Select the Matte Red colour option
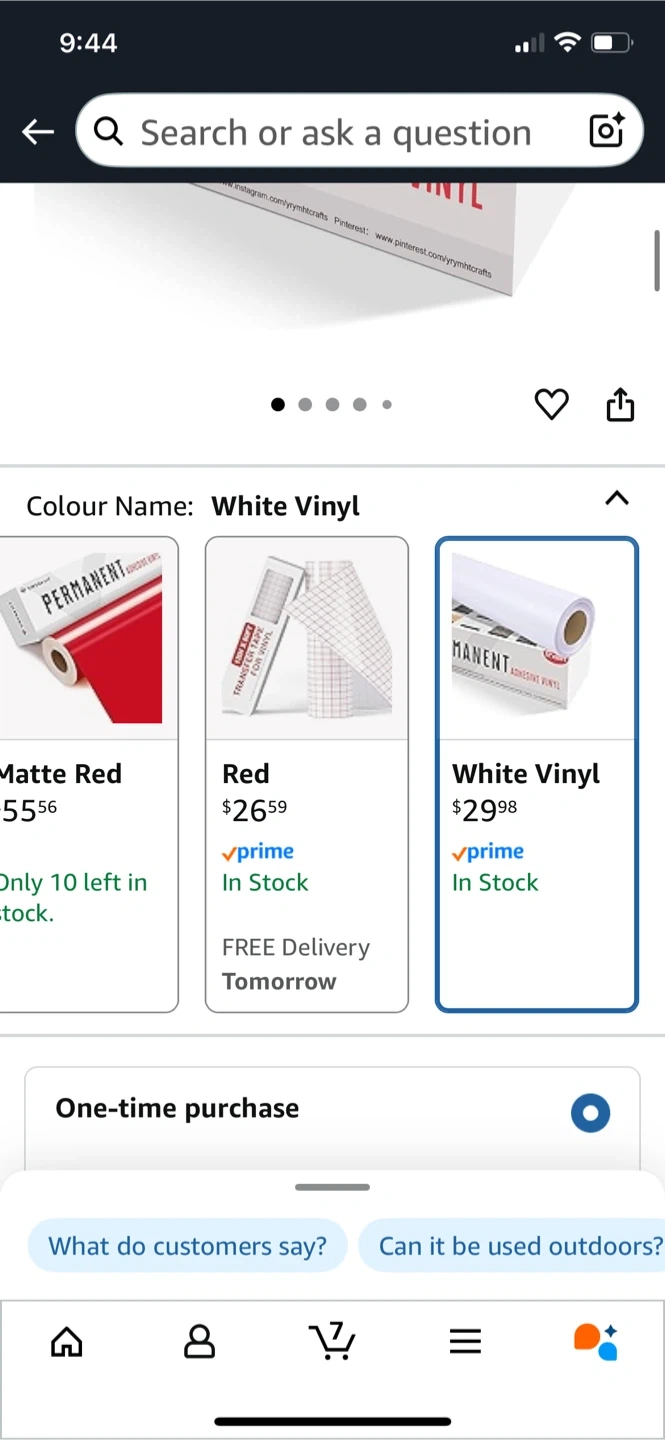665x1440 pixels. (88, 774)
